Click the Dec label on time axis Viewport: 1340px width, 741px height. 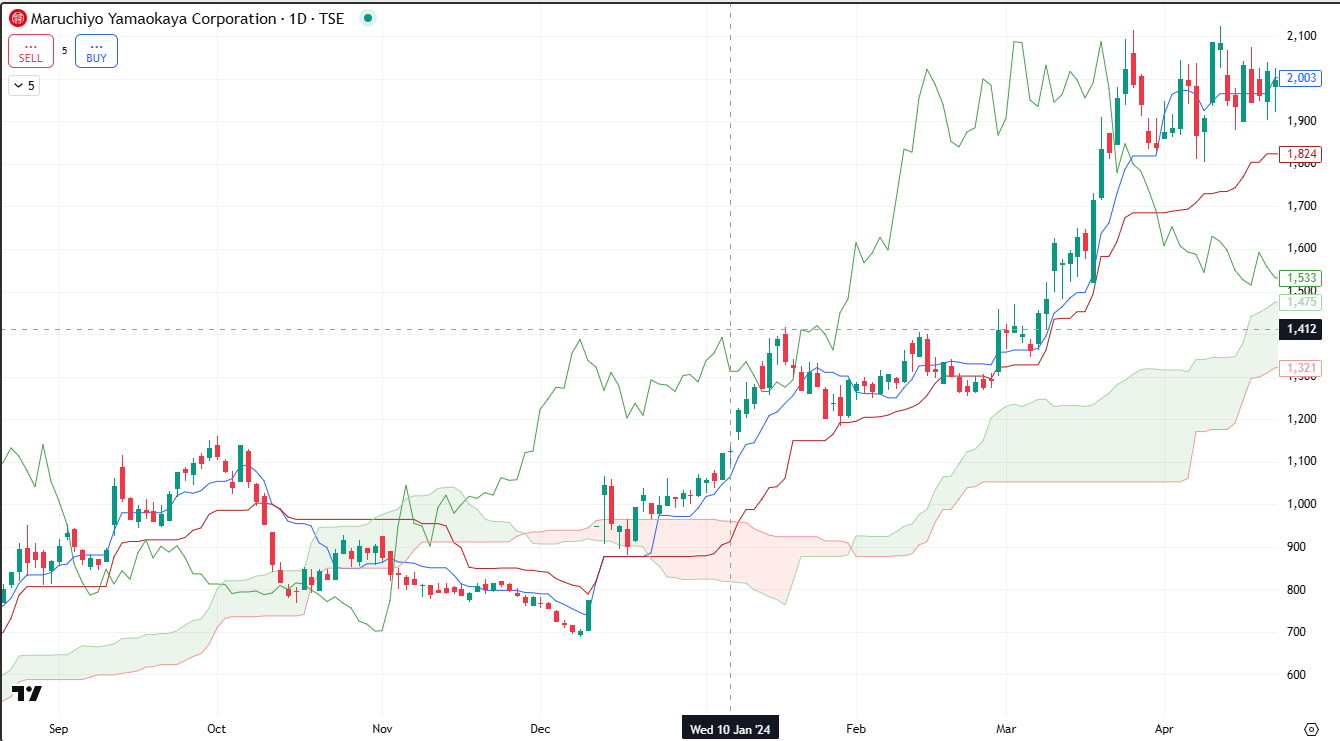539,728
